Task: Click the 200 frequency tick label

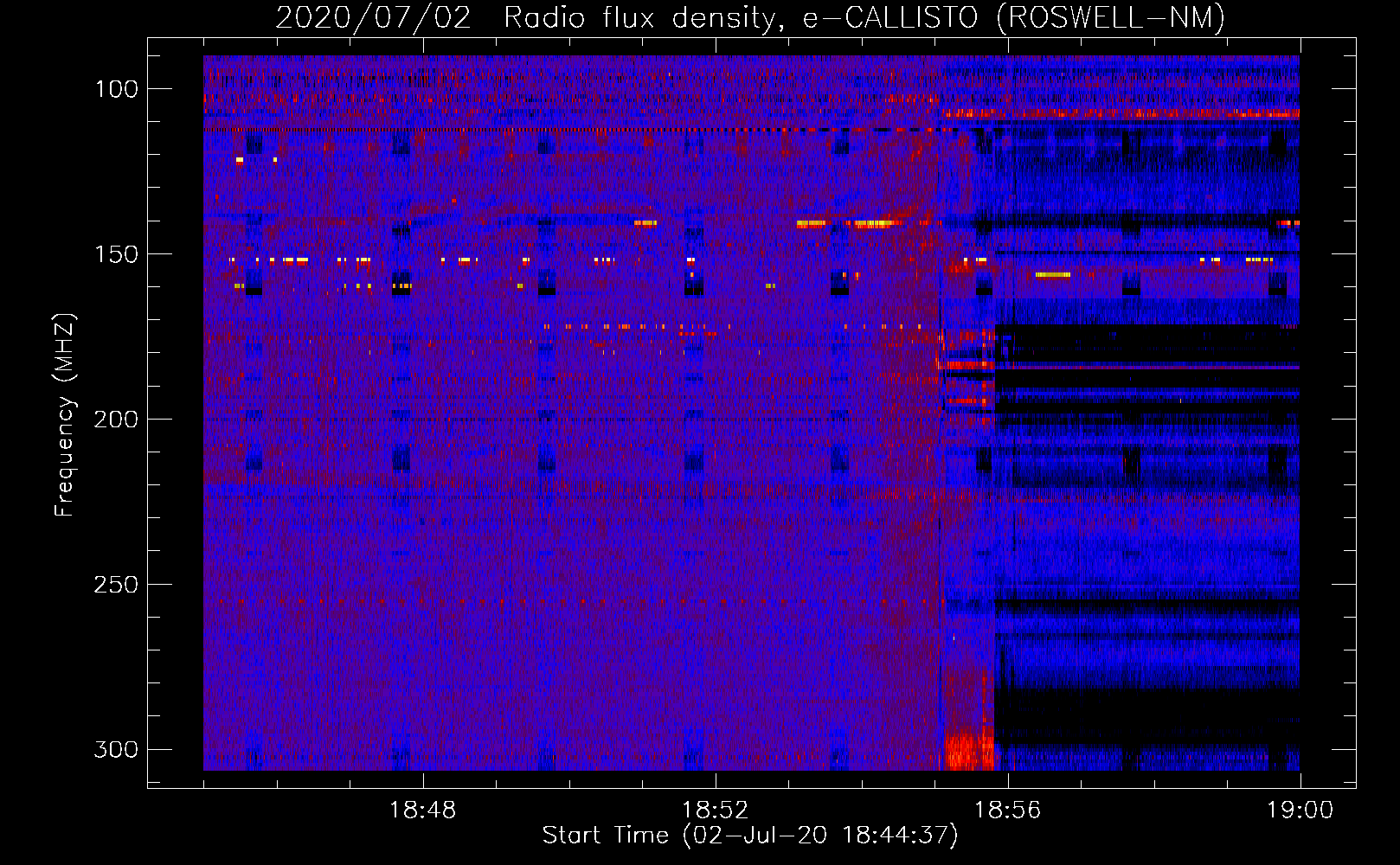Action: pyautogui.click(x=117, y=420)
